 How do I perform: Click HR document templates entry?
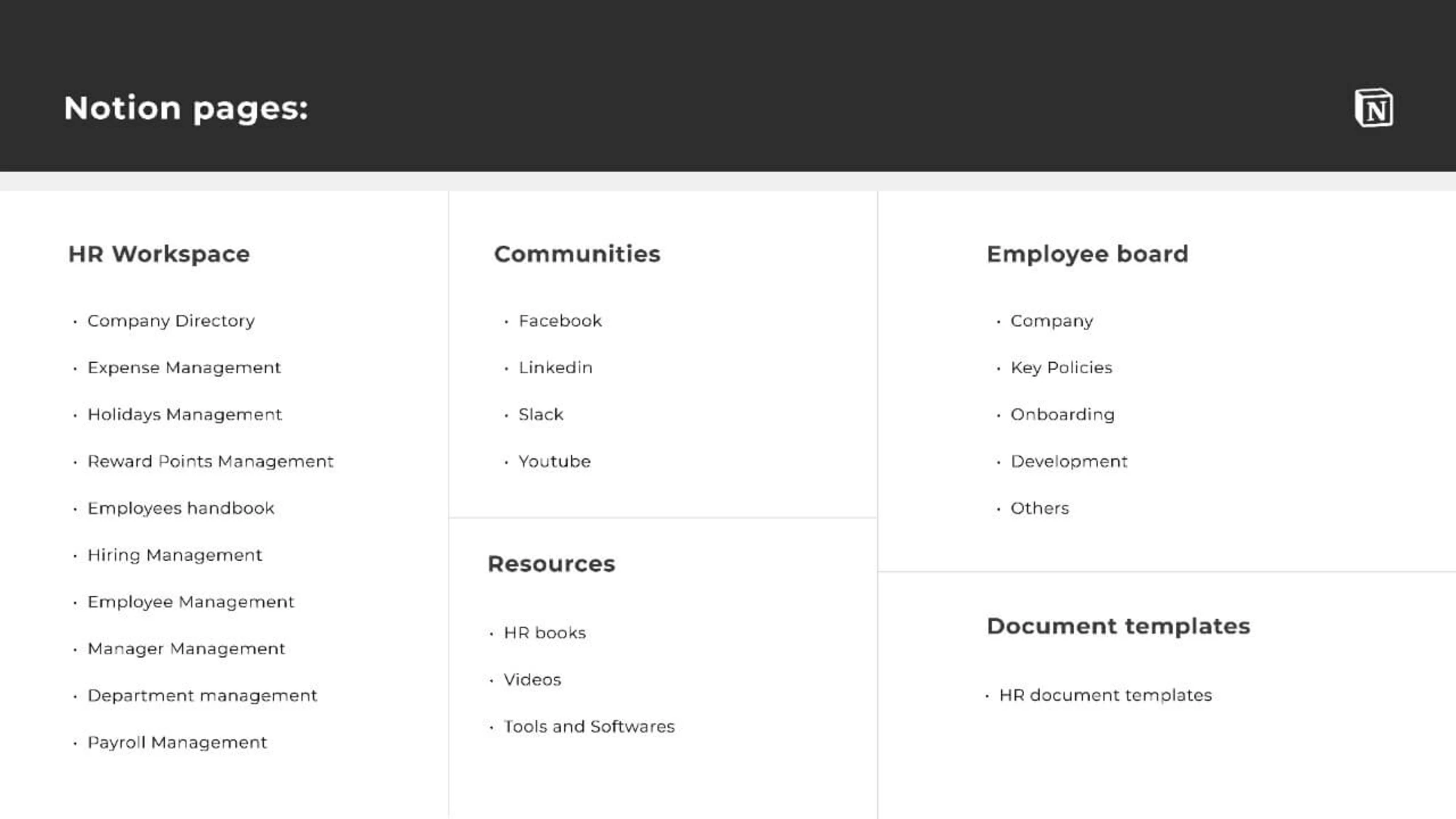[x=1105, y=695]
